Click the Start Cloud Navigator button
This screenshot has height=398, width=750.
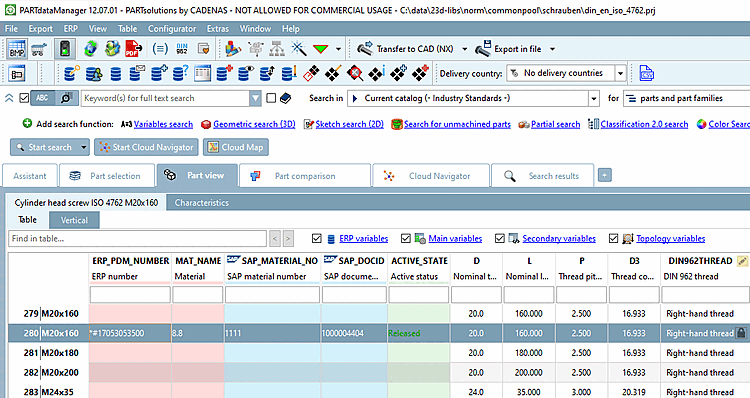point(147,147)
